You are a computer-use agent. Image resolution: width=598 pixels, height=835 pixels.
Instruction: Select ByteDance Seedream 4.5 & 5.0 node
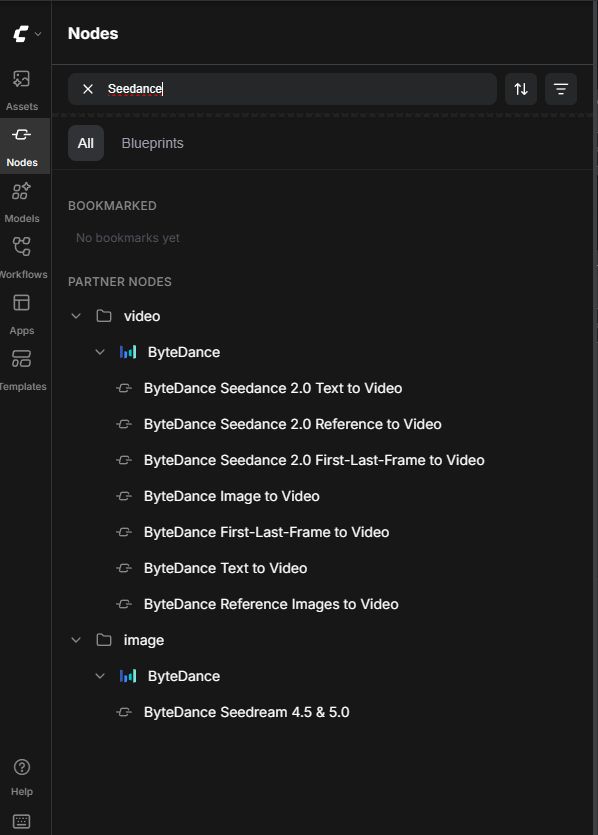[247, 712]
